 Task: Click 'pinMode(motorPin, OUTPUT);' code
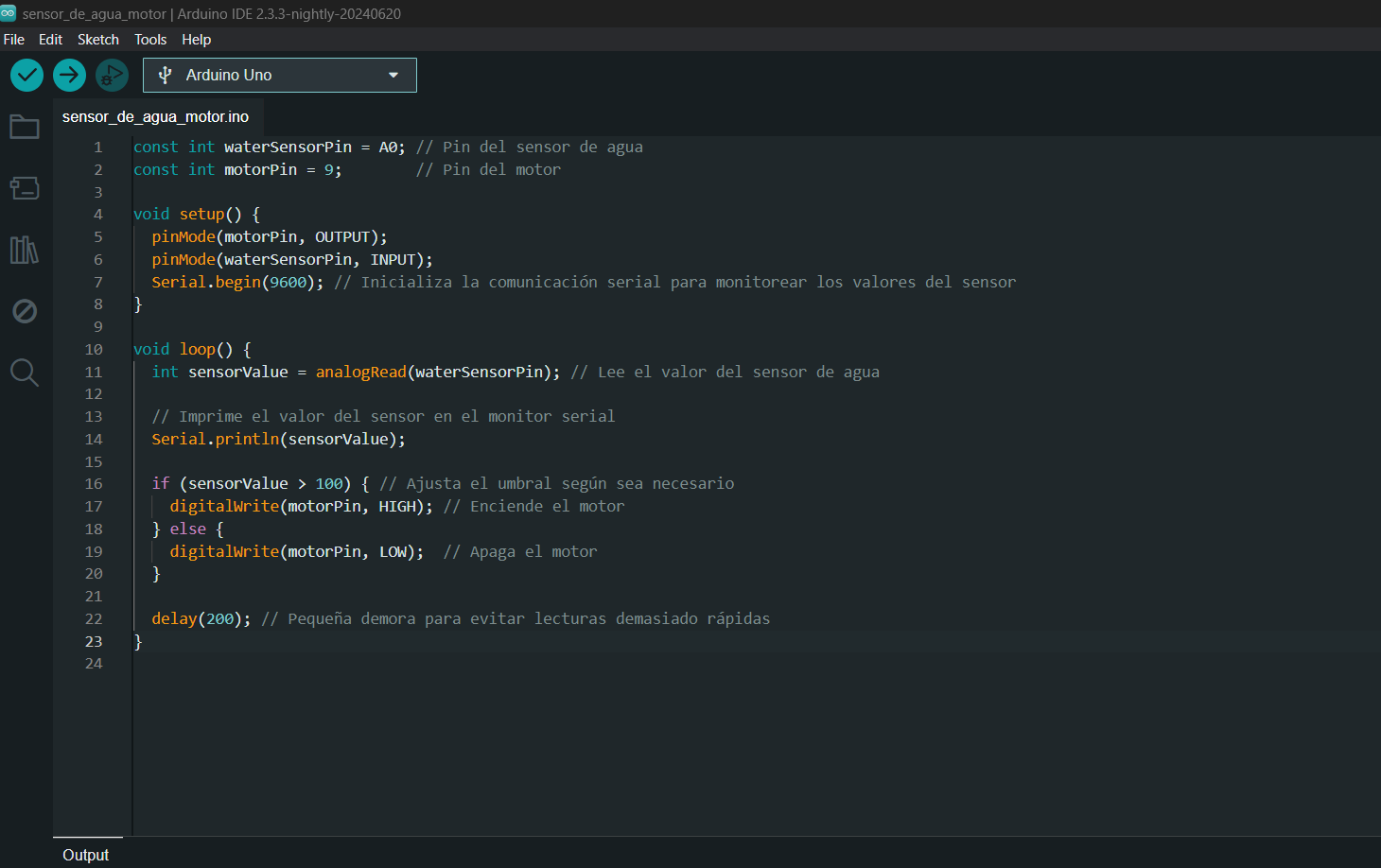tap(270, 237)
